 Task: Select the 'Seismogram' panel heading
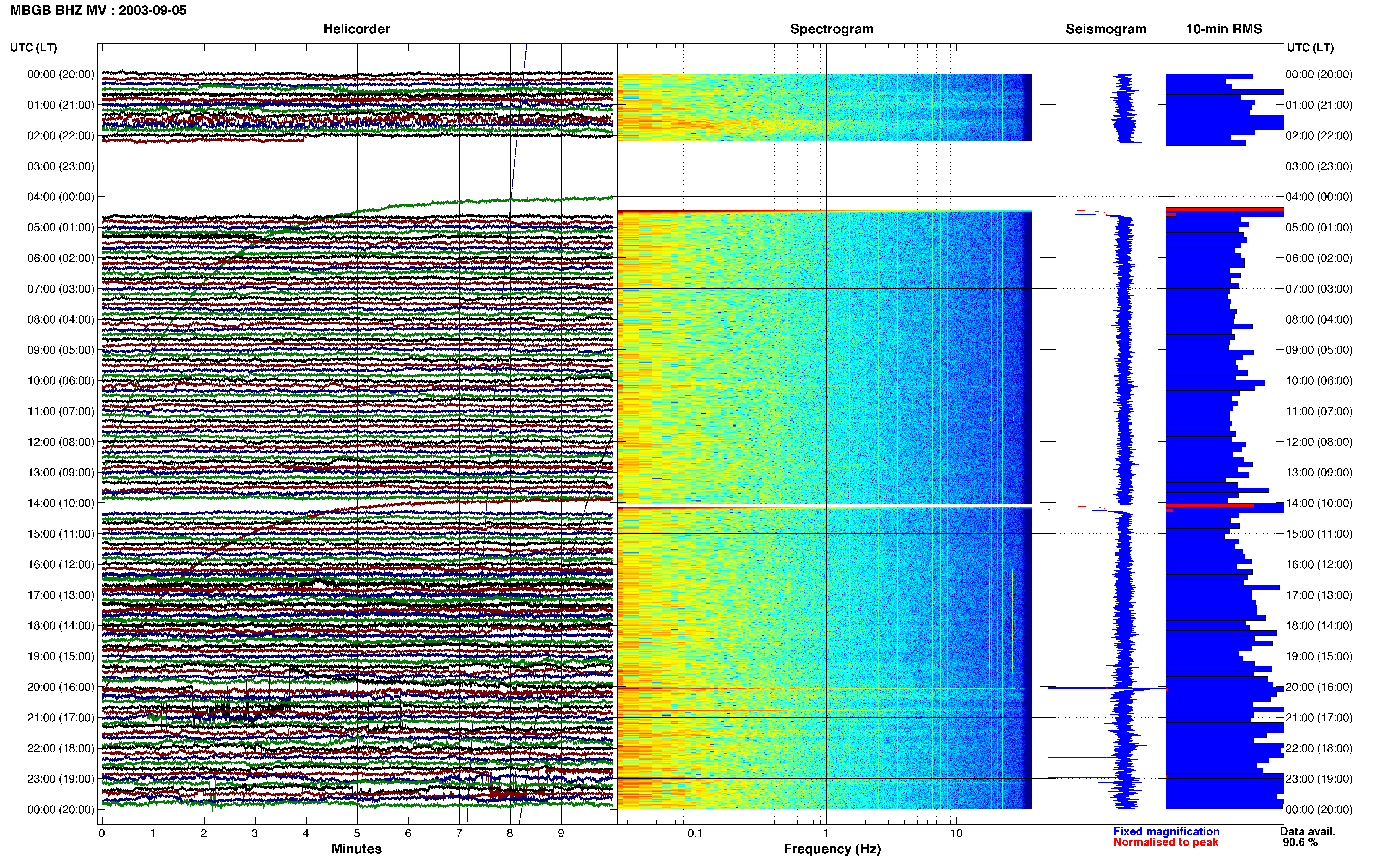[x=1106, y=29]
